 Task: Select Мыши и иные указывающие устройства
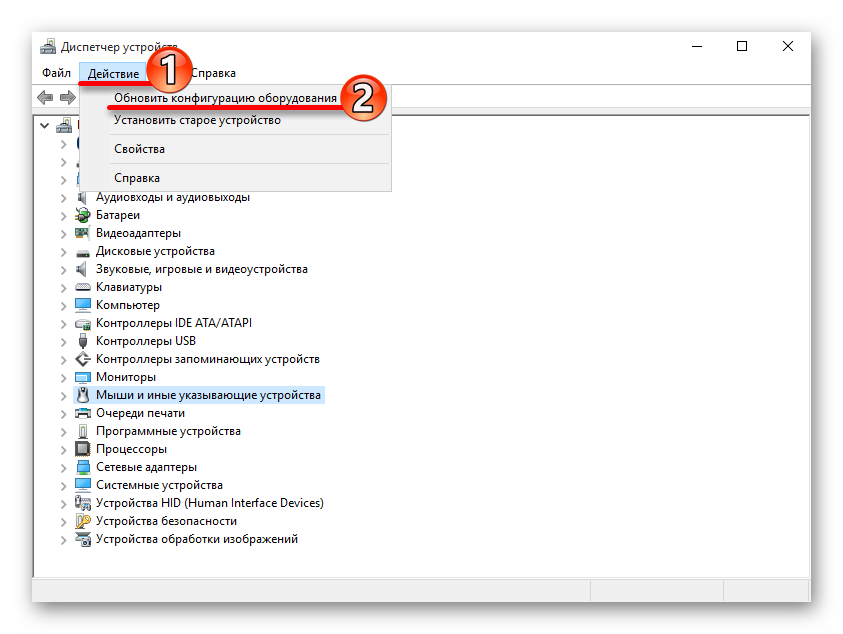pos(208,395)
